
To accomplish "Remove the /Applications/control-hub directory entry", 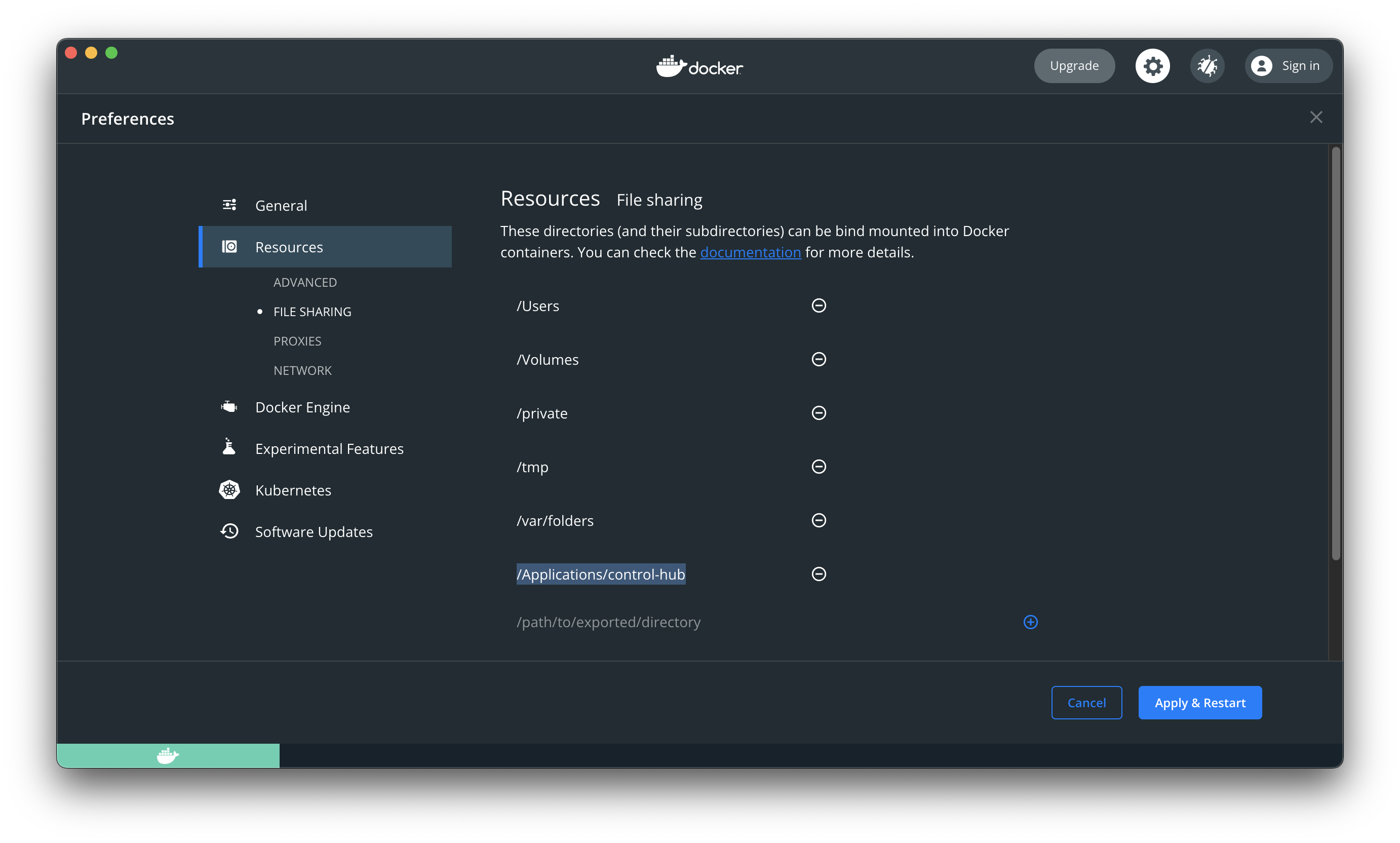I will pos(819,574).
